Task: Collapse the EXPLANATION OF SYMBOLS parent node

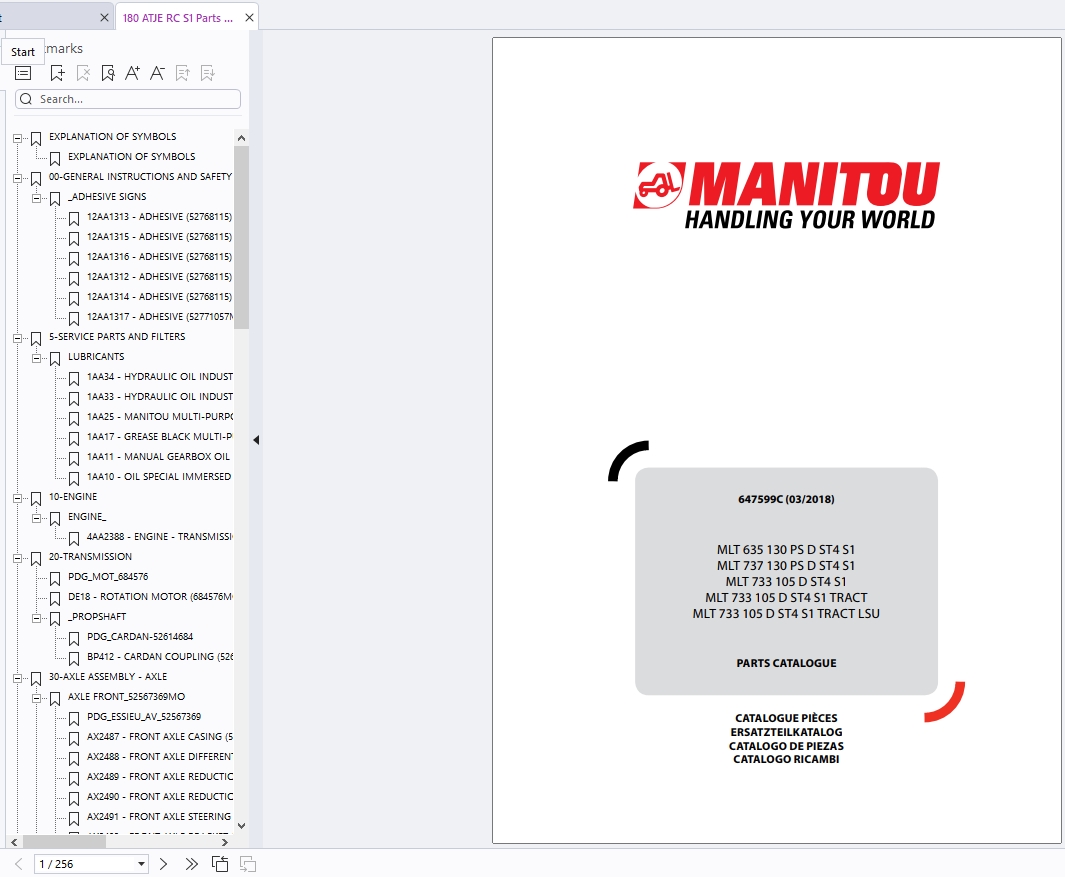Action: coord(17,139)
